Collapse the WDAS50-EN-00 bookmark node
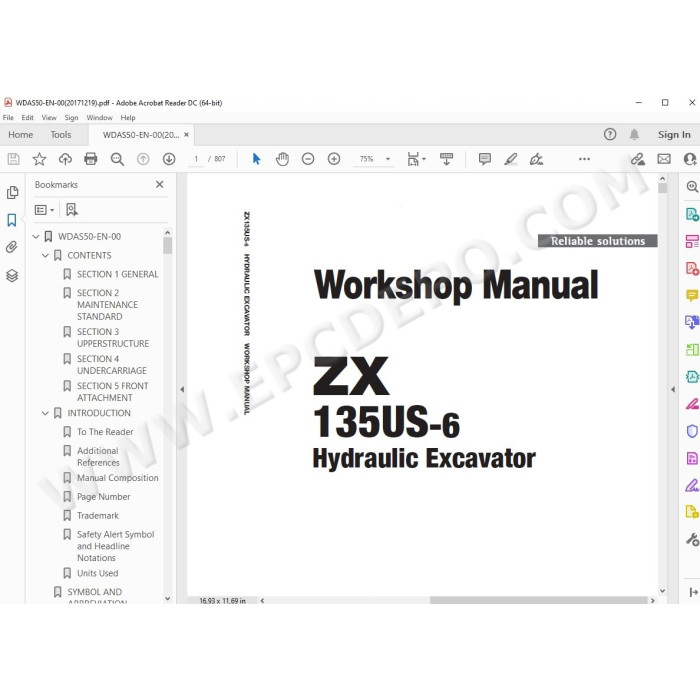Viewport: 700px width, 700px height. [36, 237]
